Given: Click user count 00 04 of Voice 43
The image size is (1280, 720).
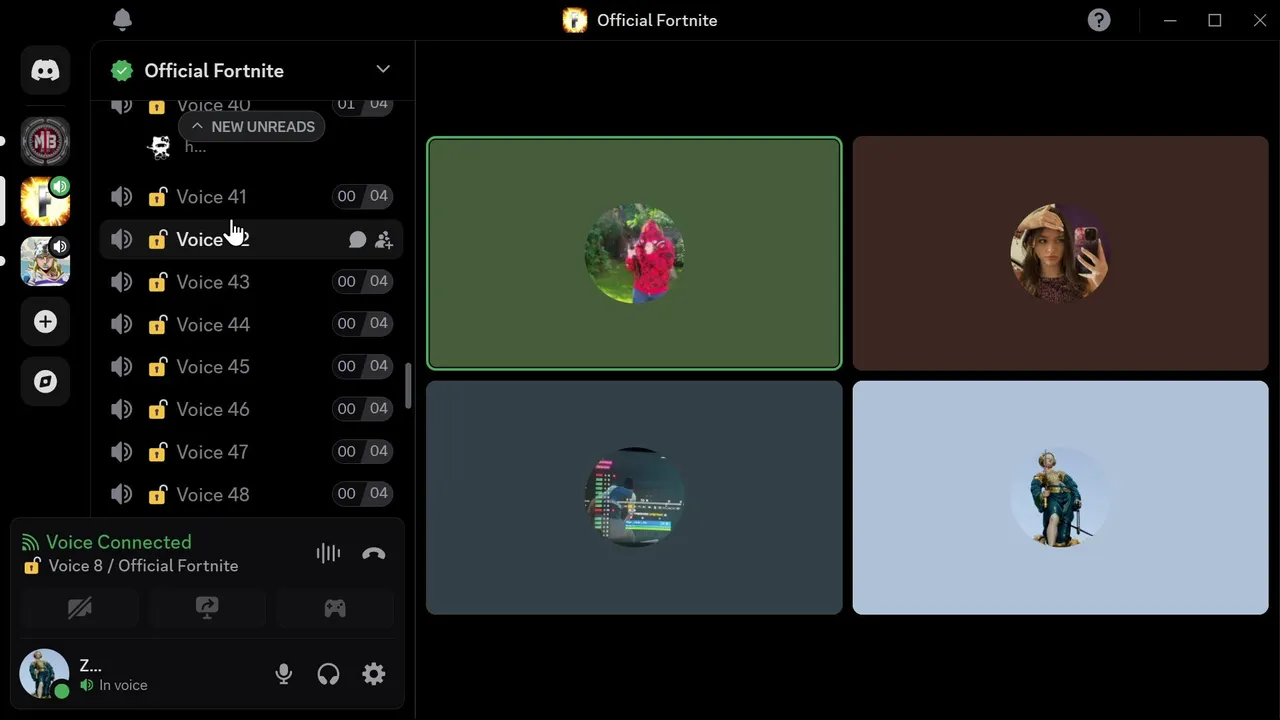Looking at the screenshot, I should (362, 282).
